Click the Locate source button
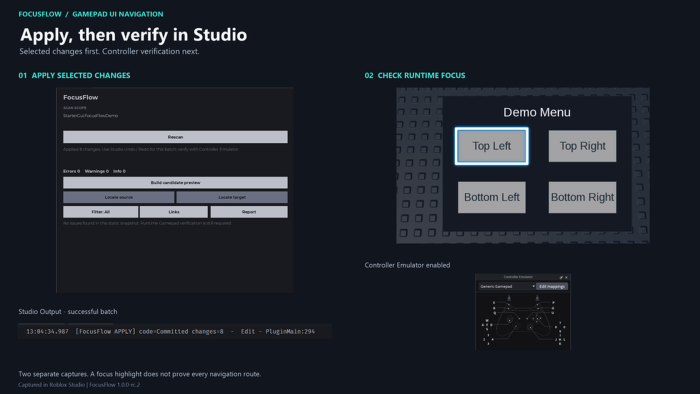This screenshot has height=394, width=700. click(x=118, y=197)
